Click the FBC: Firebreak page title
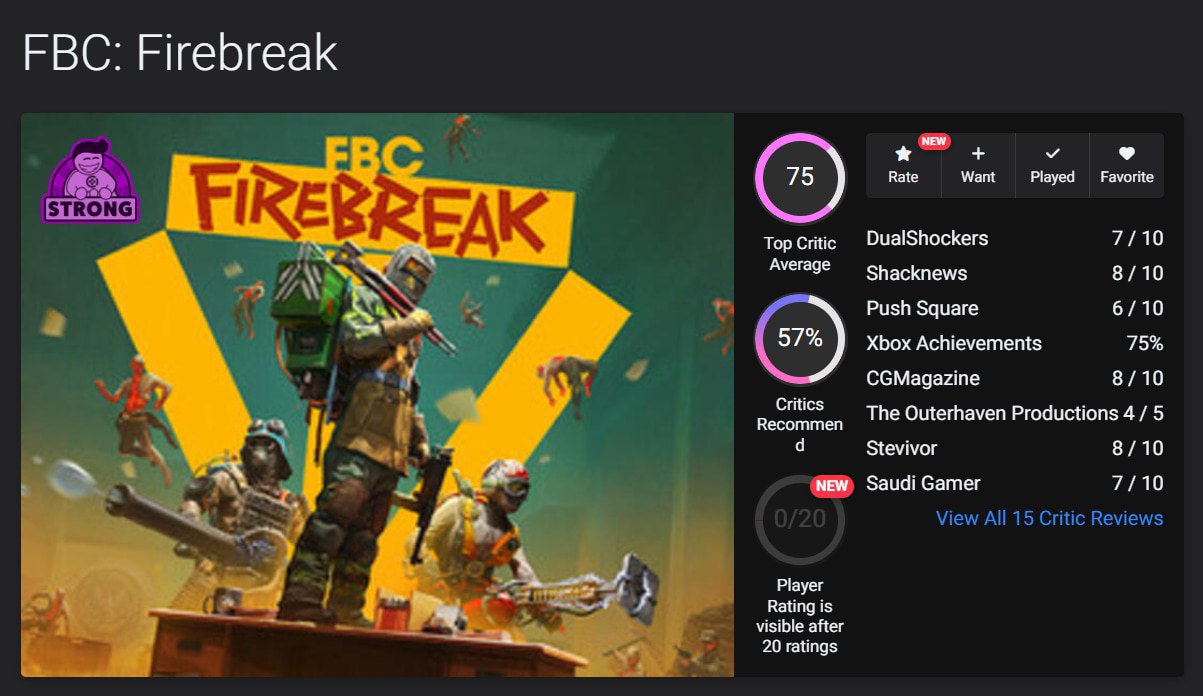The height and width of the screenshot is (696, 1203). point(180,52)
